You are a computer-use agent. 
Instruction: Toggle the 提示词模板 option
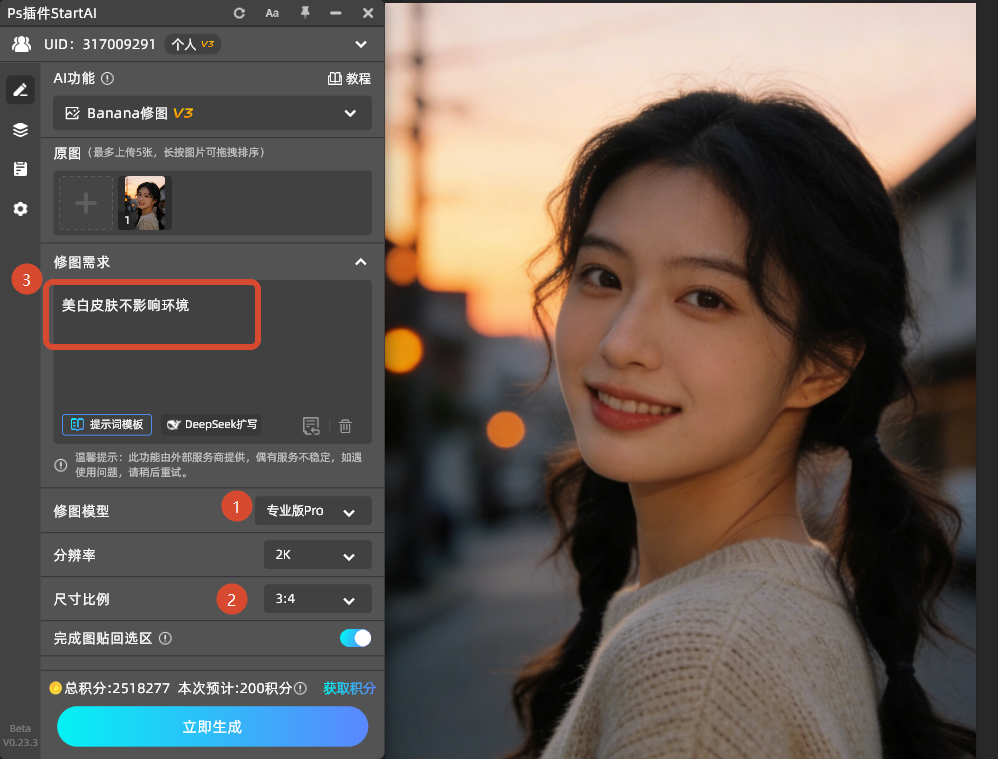[x=106, y=424]
